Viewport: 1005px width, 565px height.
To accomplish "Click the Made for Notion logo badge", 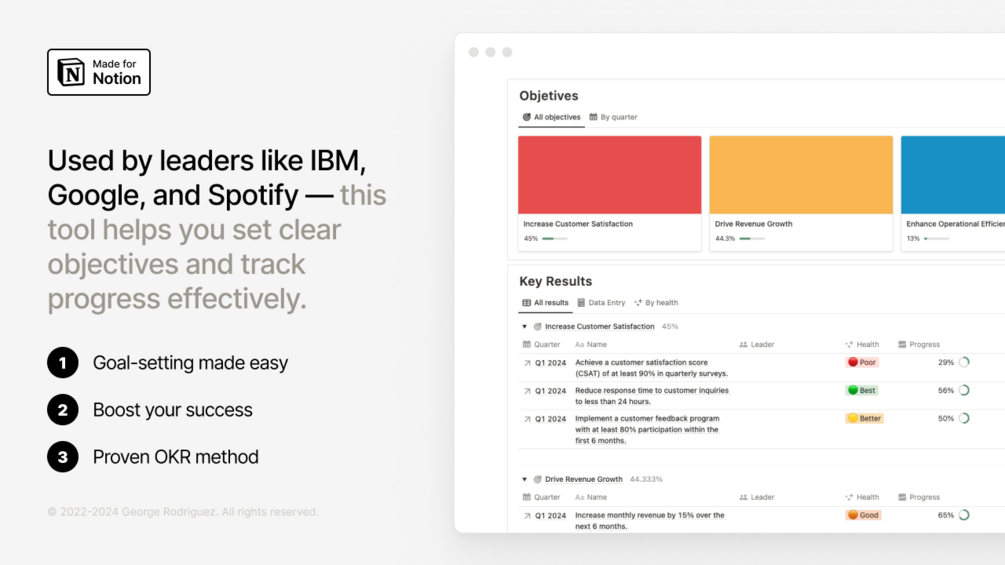I will point(99,72).
